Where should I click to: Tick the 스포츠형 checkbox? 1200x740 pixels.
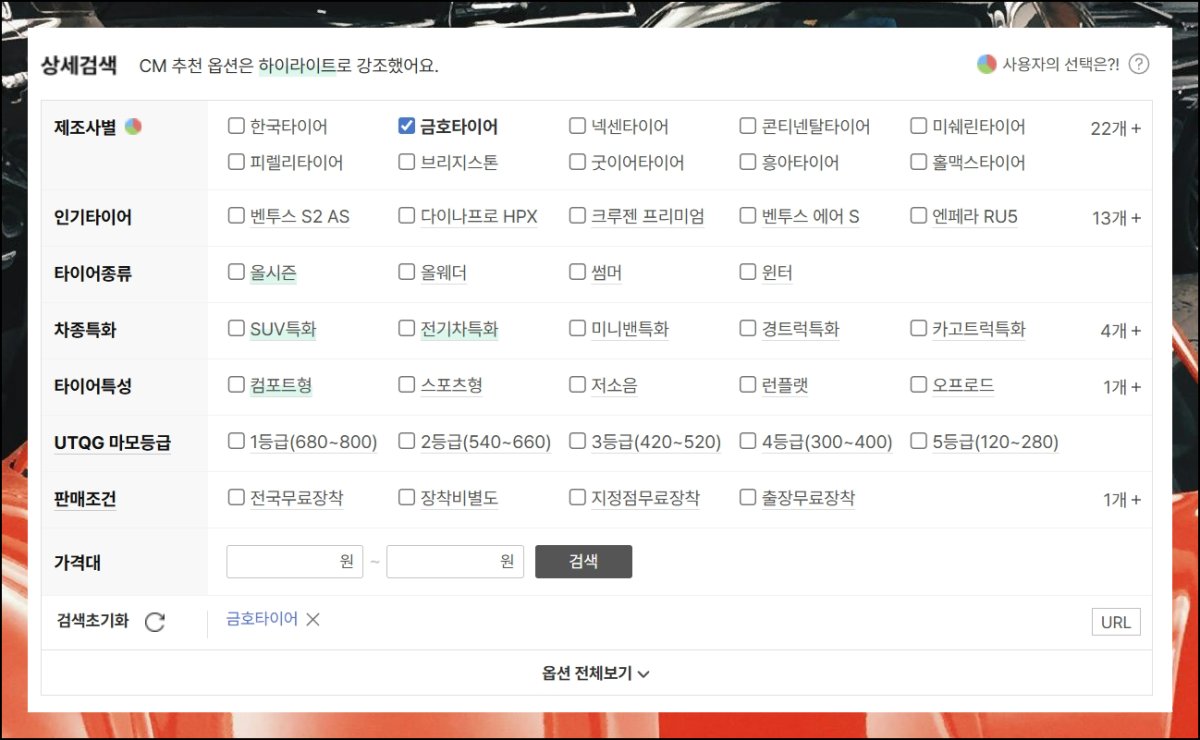coord(406,384)
